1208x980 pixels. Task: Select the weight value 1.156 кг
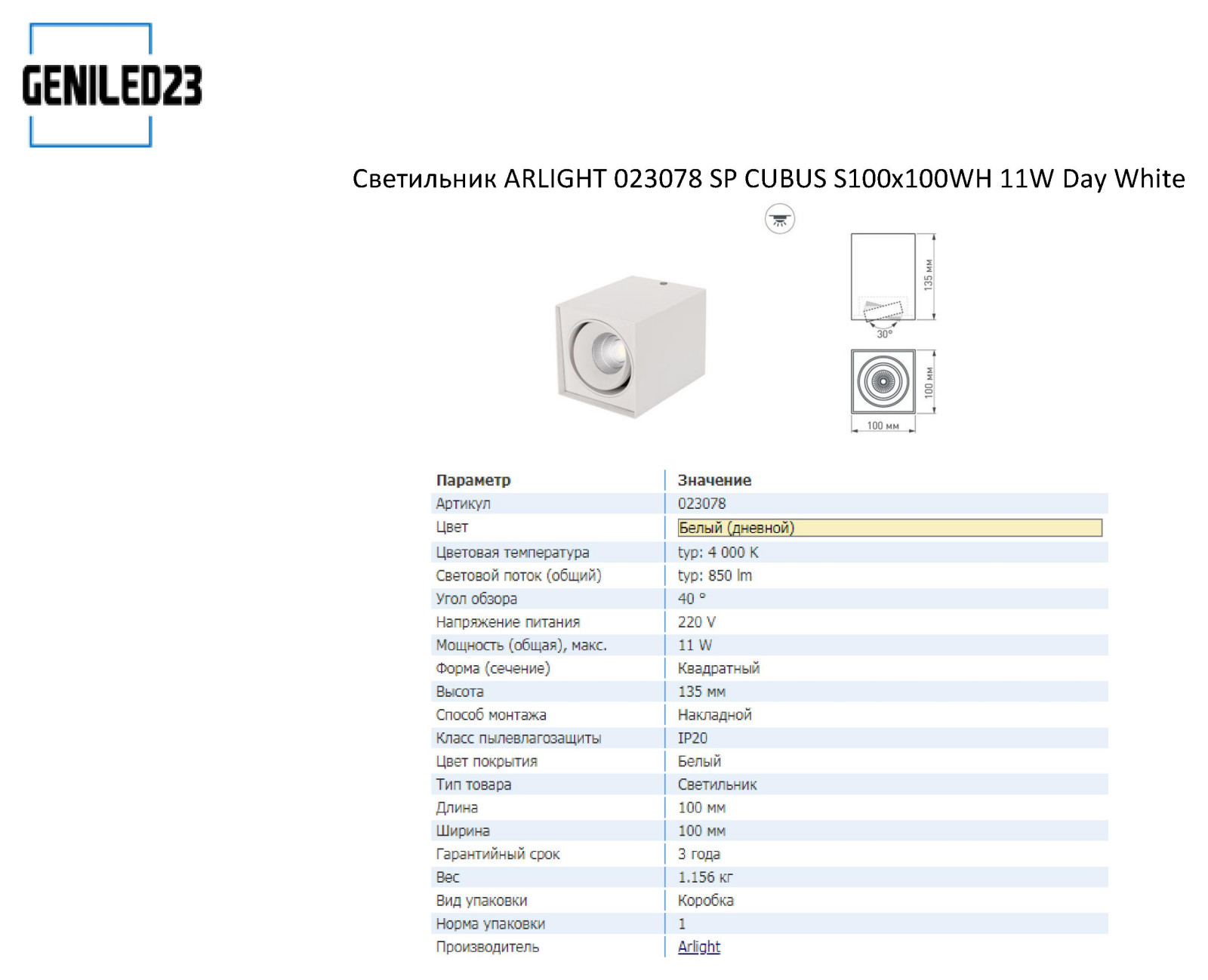point(705,877)
